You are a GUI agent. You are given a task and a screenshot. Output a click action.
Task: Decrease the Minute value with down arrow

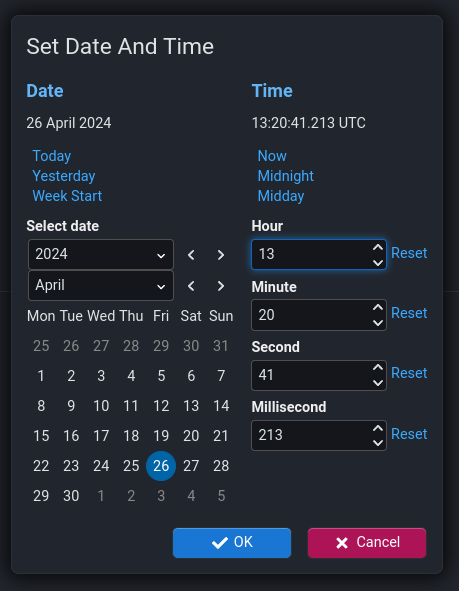pos(378,323)
